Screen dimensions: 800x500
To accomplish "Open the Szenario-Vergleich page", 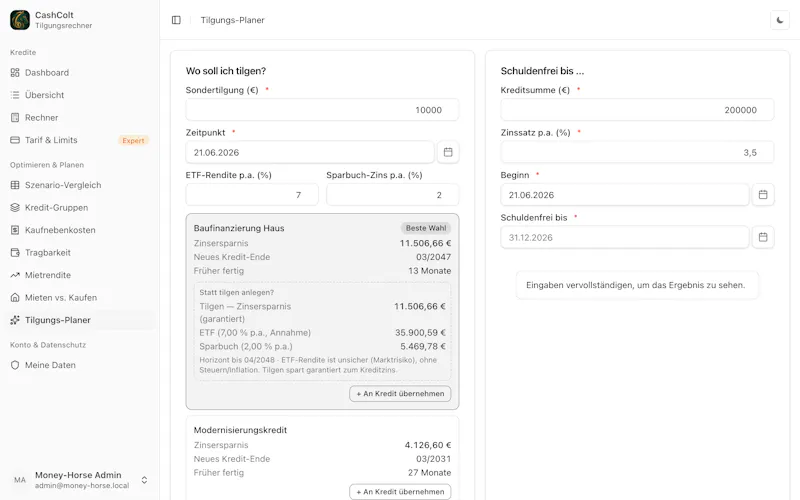I will 80,185.
